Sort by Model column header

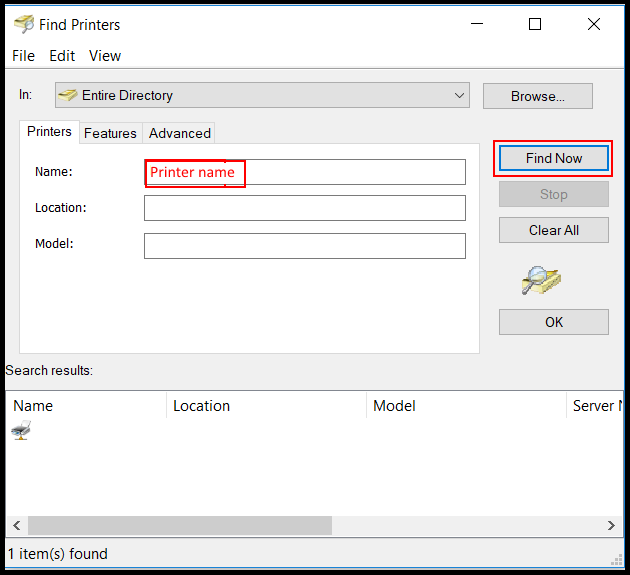(466, 406)
